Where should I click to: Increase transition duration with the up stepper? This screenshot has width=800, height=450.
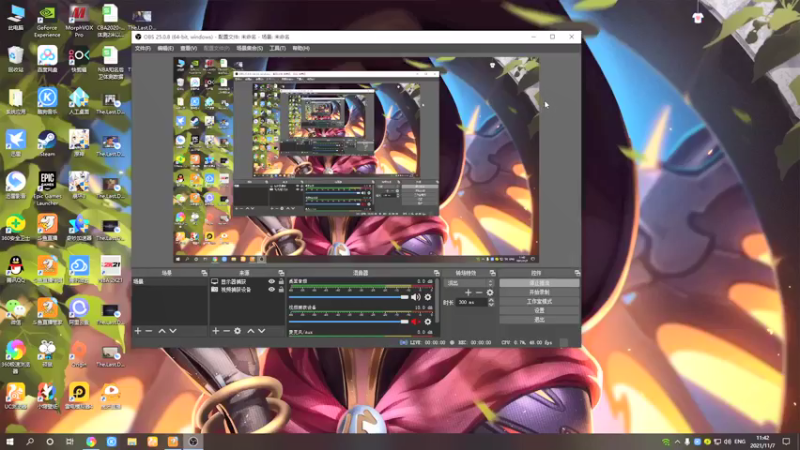coord(491,300)
